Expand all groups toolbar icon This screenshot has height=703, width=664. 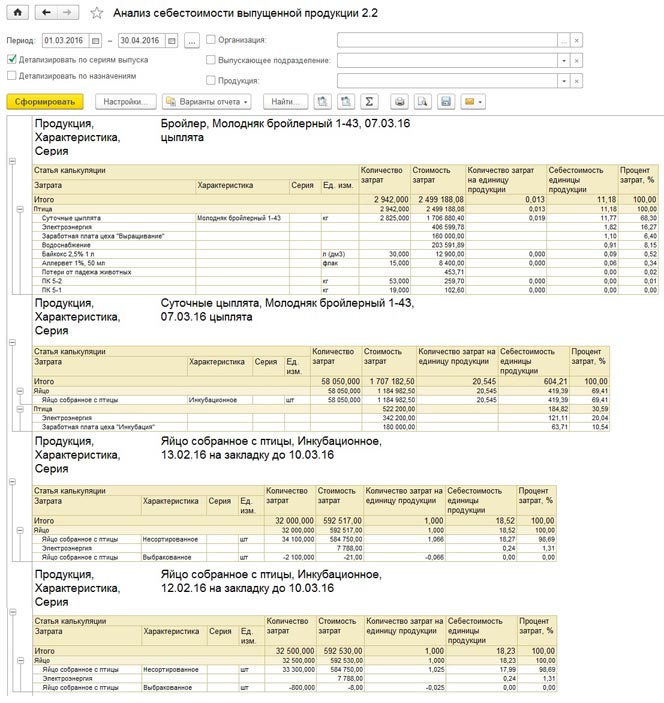[x=346, y=102]
